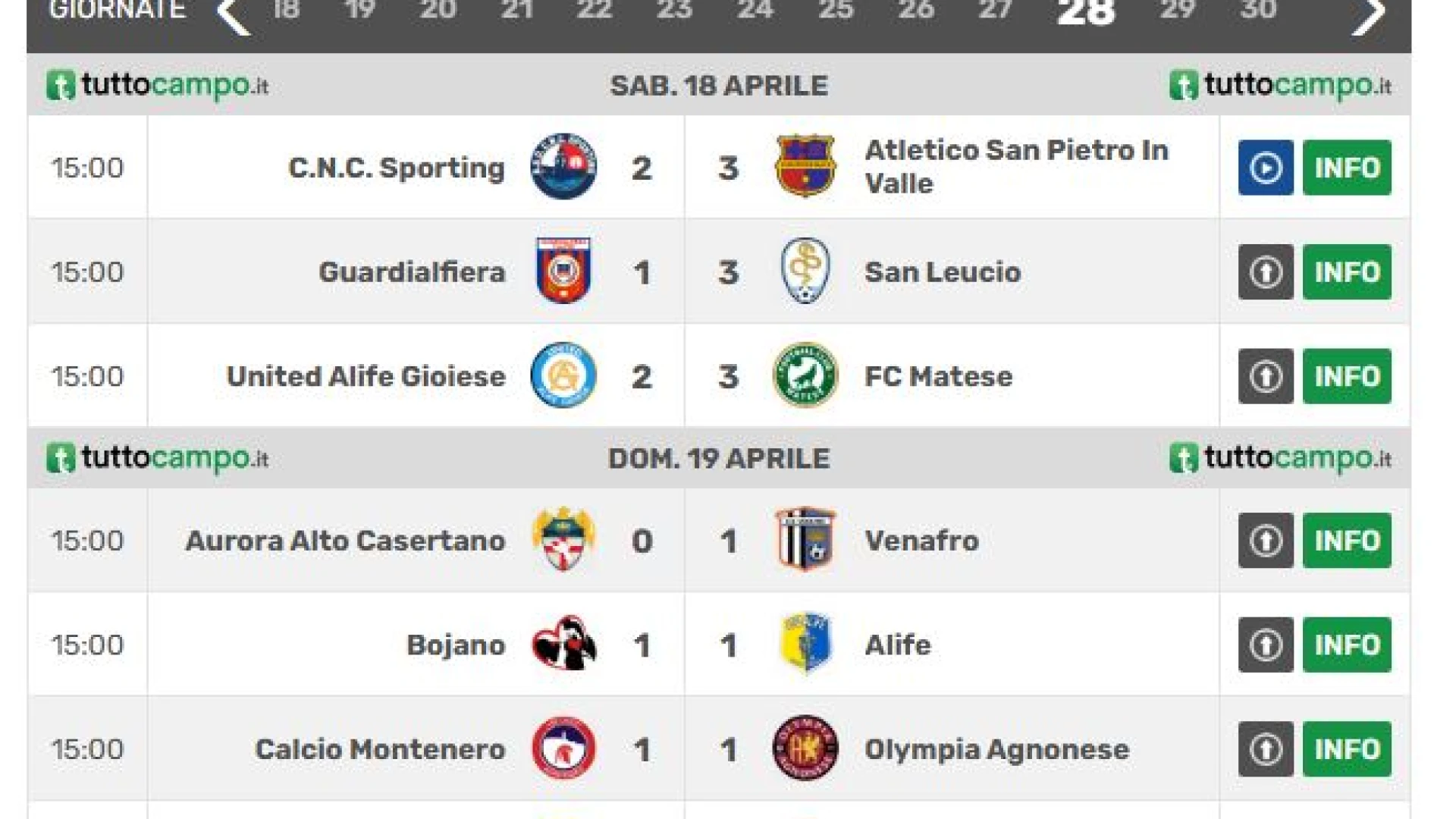Click upload icon for Bojano vs Alife
This screenshot has width=1456, height=819.
coord(1265,645)
